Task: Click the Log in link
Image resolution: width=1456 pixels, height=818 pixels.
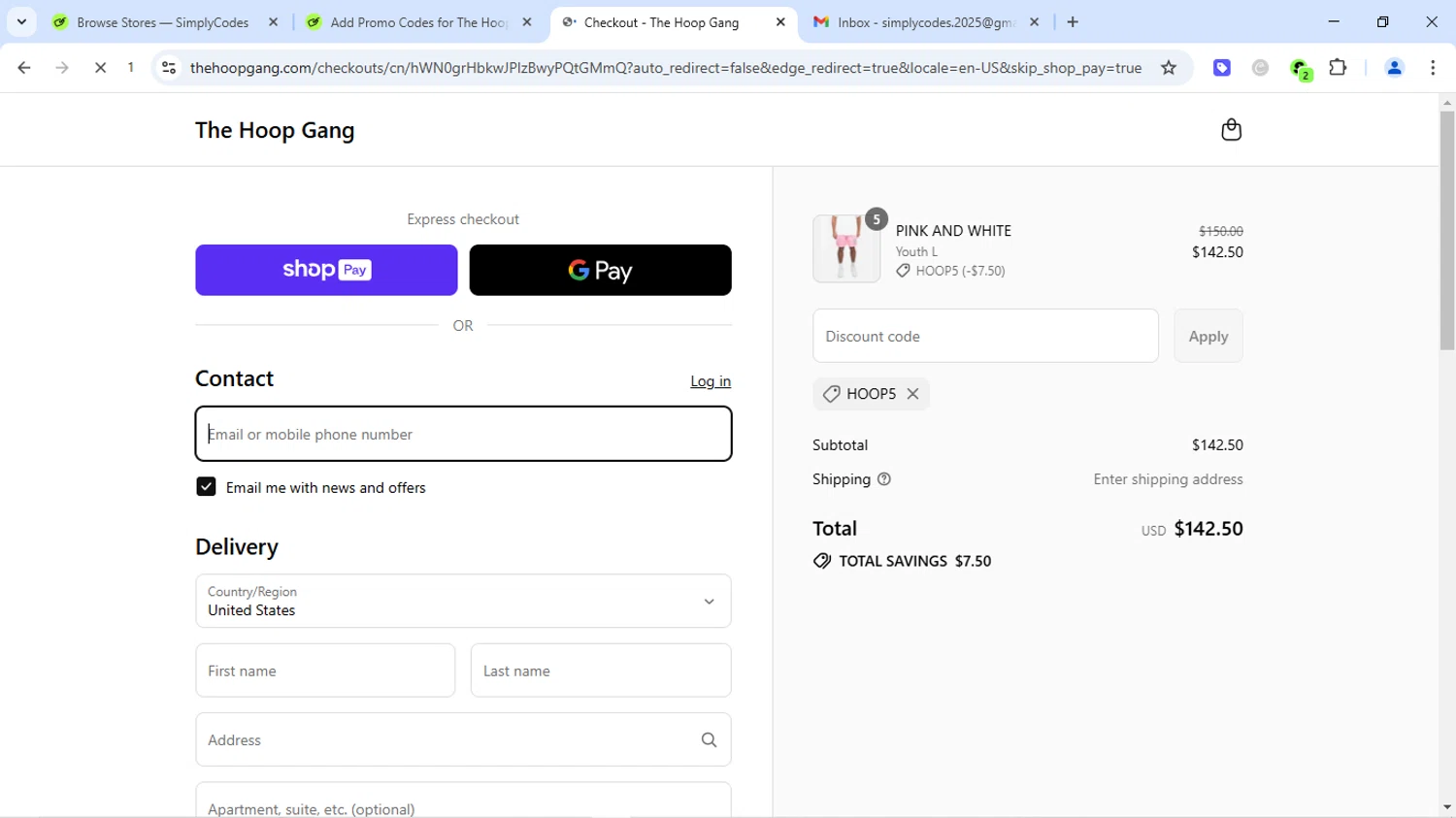Action: click(x=711, y=381)
